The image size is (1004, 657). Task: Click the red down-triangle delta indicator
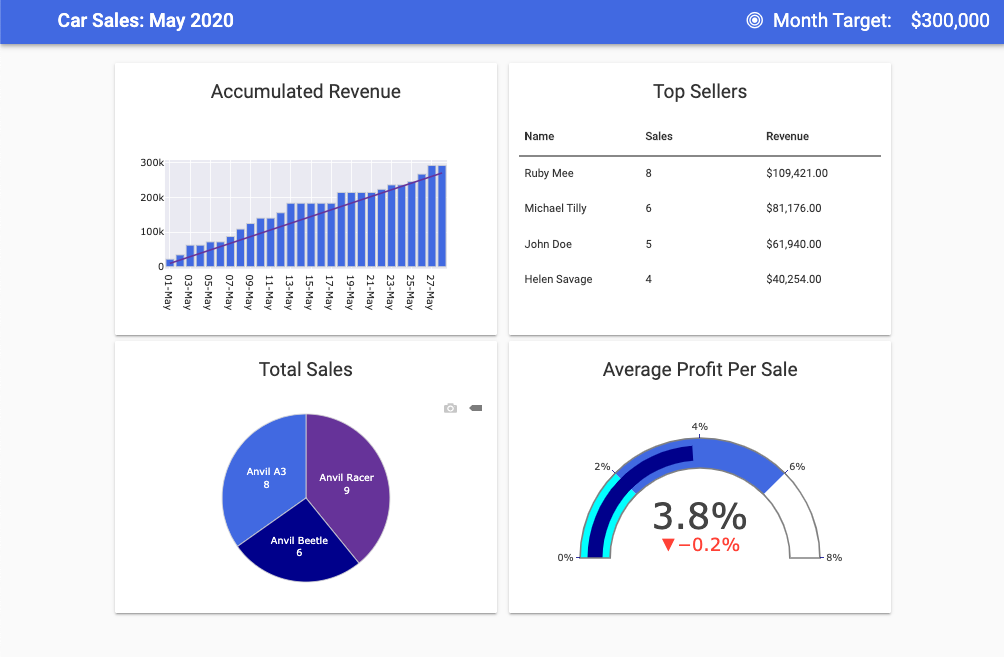668,545
